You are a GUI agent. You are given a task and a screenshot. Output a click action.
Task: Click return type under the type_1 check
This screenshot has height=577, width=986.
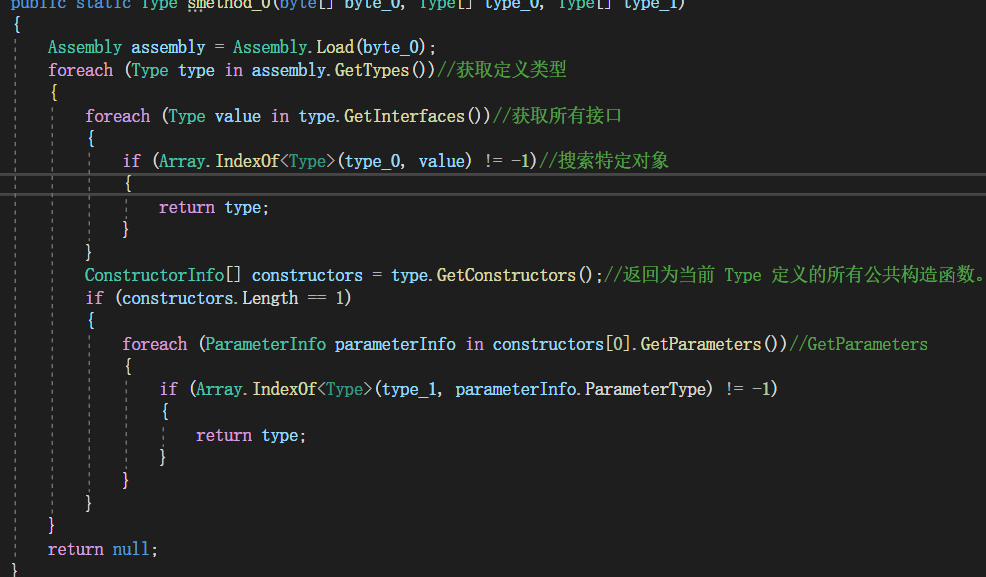coord(251,436)
